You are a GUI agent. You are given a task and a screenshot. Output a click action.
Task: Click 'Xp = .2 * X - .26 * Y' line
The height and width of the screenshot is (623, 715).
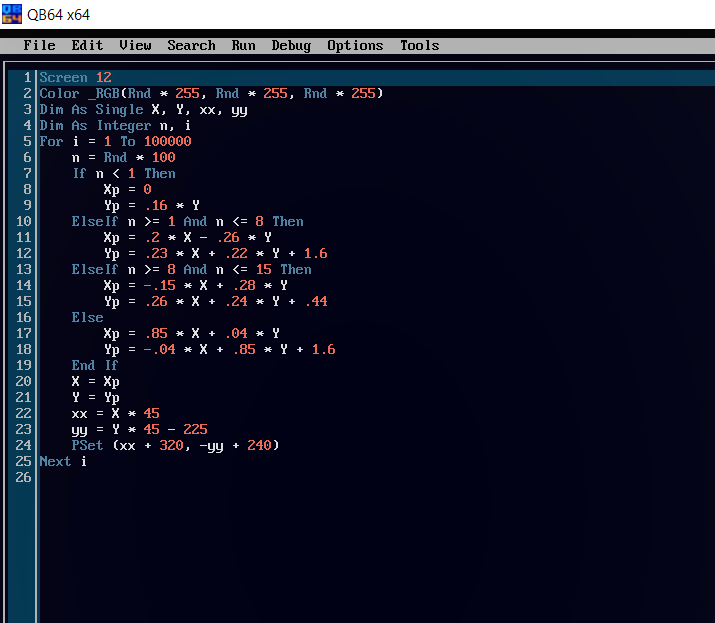click(187, 237)
